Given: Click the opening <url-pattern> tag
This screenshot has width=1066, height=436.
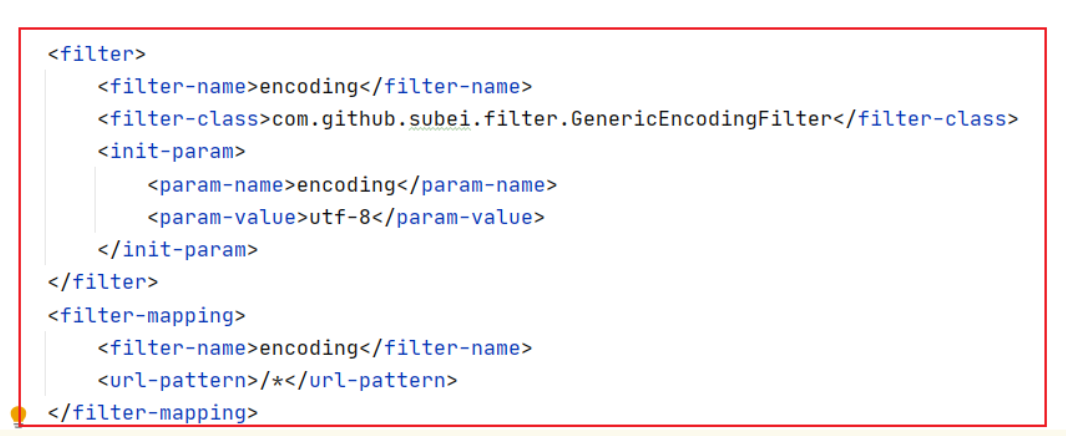Looking at the screenshot, I should [x=178, y=380].
